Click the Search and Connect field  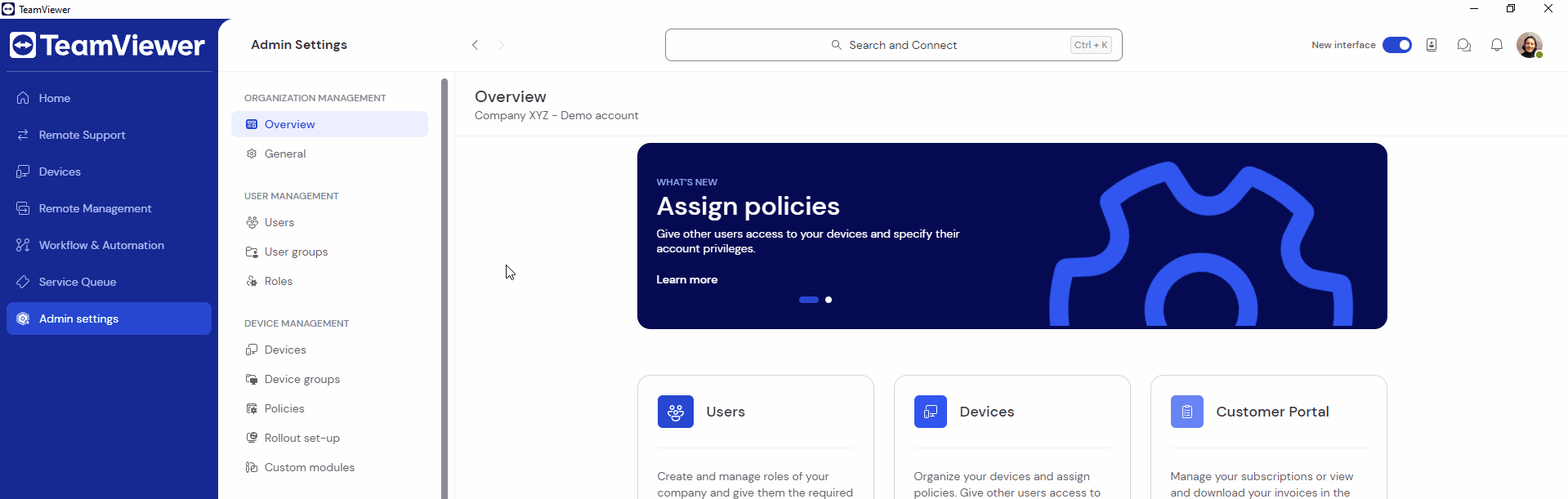(x=894, y=45)
